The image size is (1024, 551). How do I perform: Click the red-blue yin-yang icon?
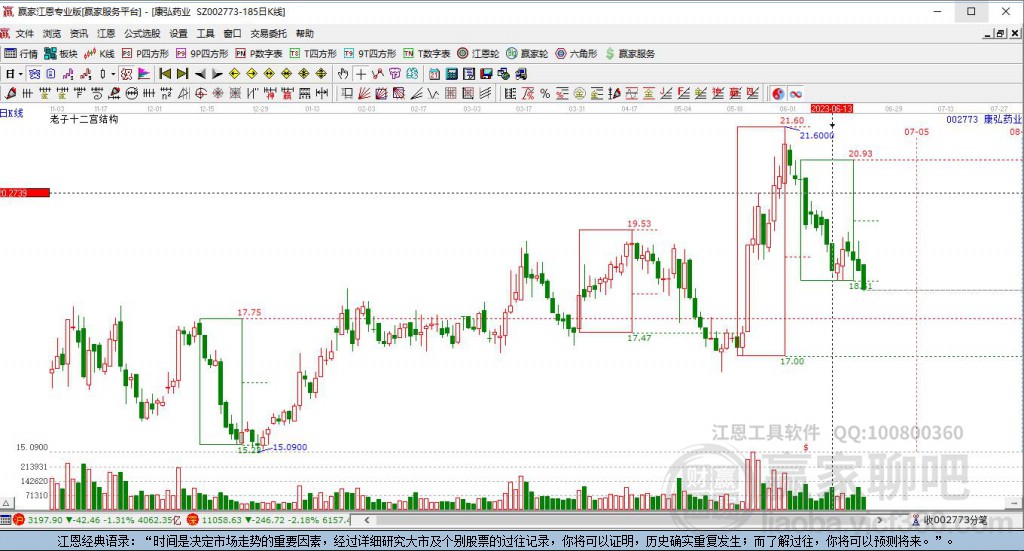click(778, 94)
